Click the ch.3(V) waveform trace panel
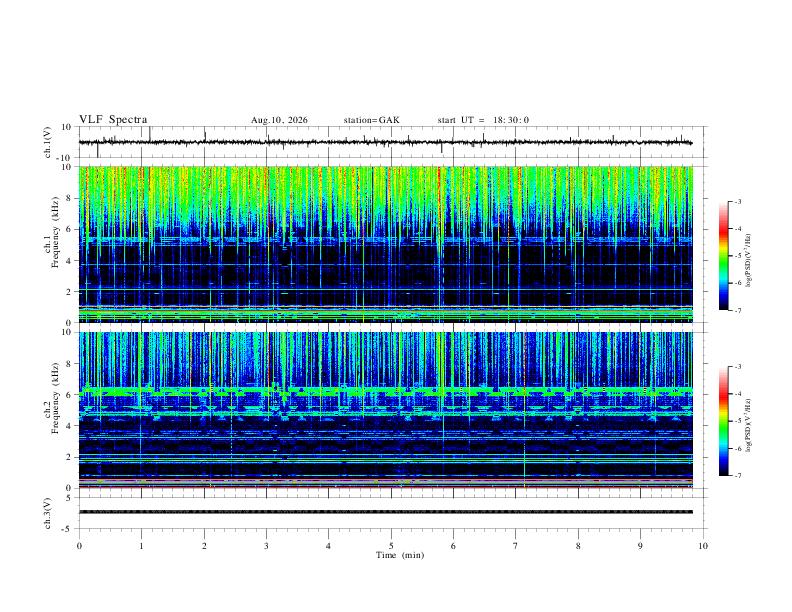The image size is (792, 612). (393, 513)
